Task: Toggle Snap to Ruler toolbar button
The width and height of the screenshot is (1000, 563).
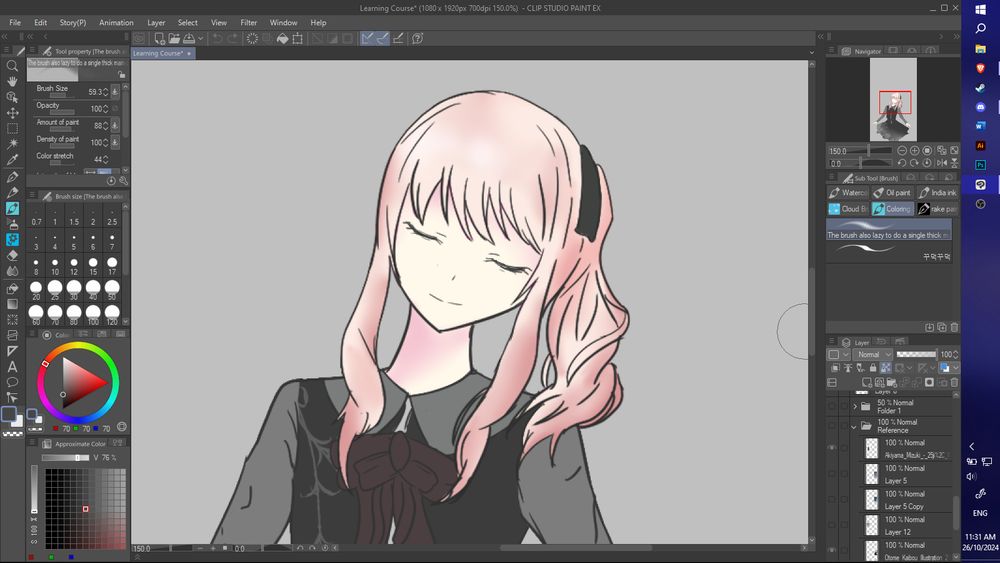Action: point(367,38)
